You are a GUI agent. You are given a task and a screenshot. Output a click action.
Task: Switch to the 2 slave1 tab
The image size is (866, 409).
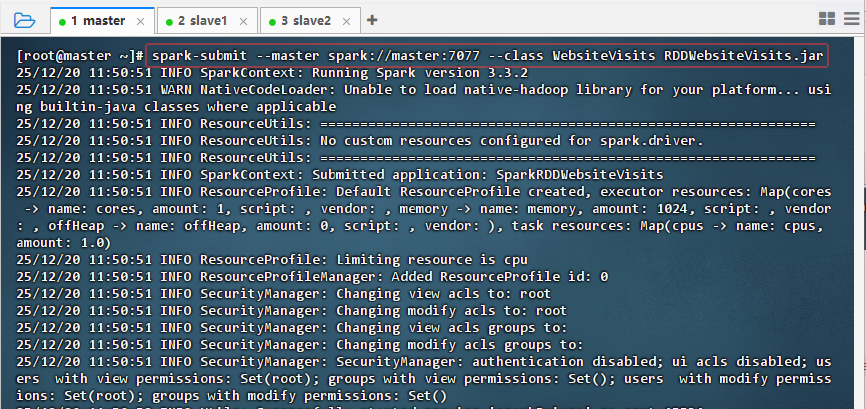pos(207,21)
